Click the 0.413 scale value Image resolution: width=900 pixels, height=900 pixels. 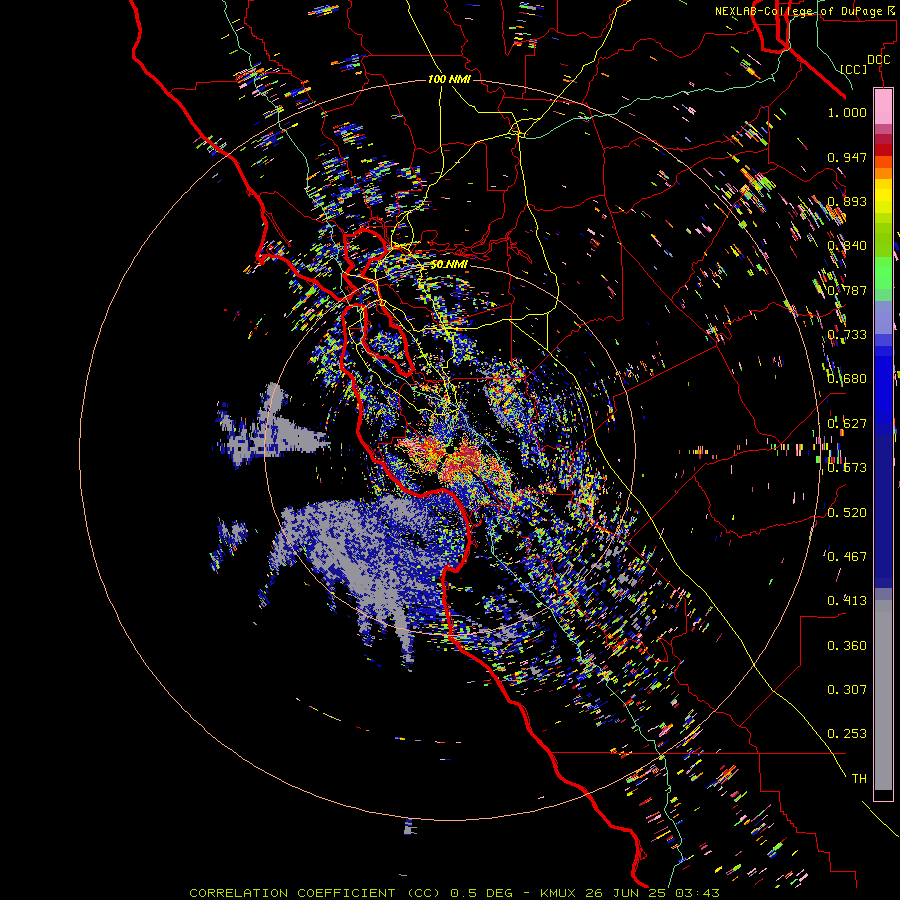847,601
